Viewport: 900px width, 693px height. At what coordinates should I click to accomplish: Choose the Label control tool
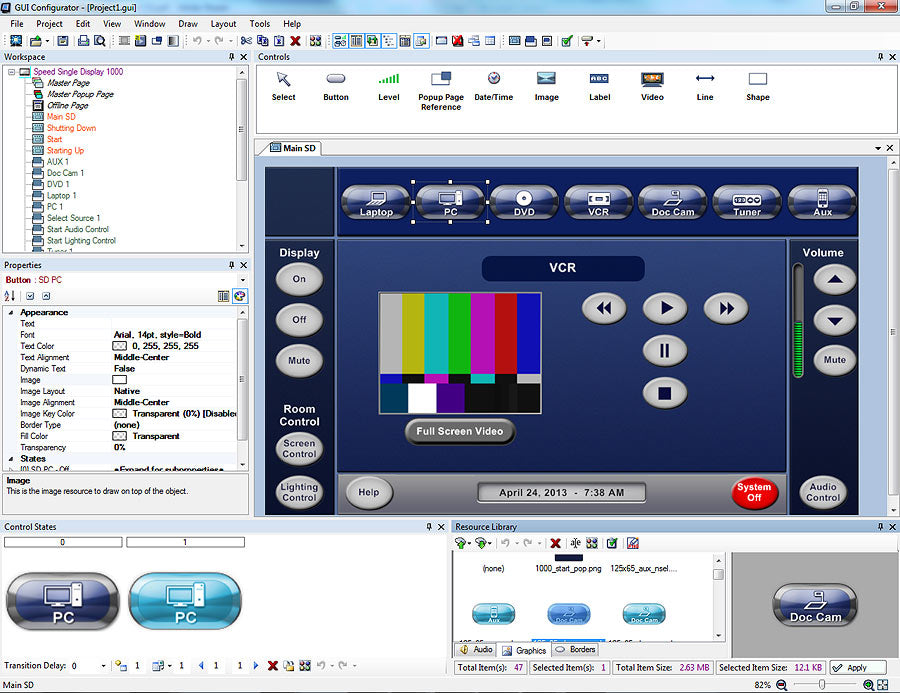[x=599, y=87]
